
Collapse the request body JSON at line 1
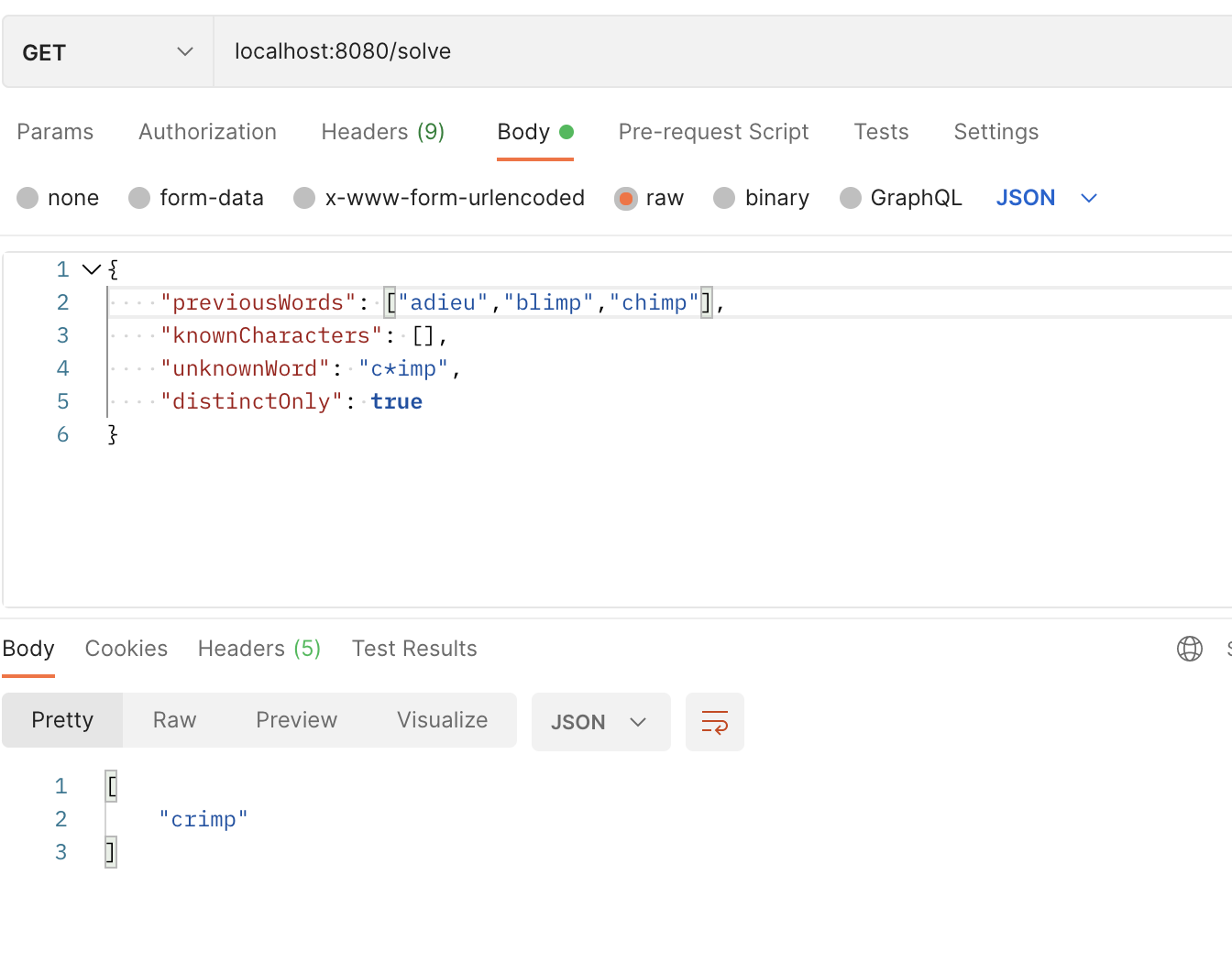[90, 268]
